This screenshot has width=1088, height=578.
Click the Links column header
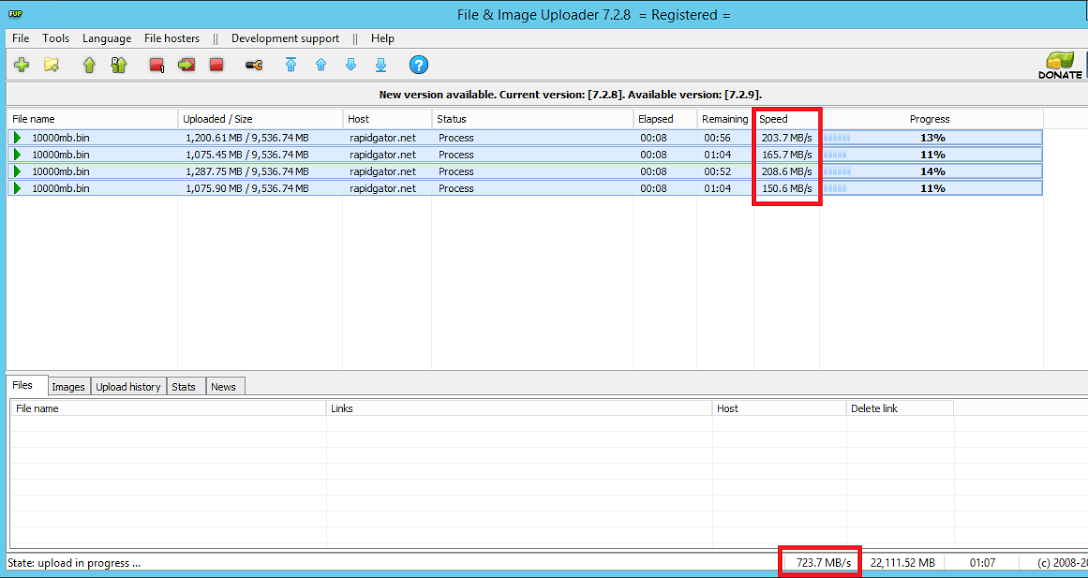tap(519, 408)
